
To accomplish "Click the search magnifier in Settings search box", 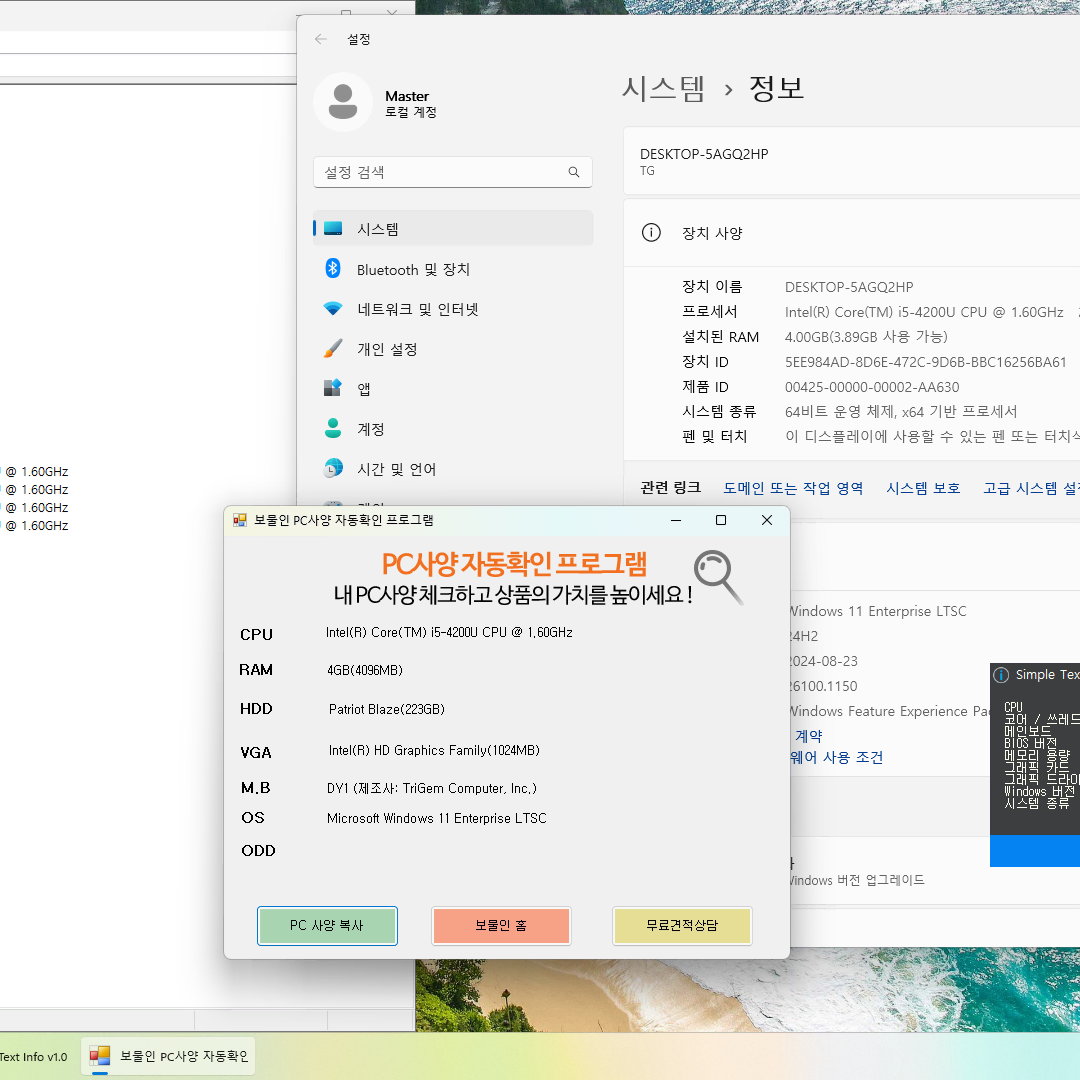I will coord(574,172).
